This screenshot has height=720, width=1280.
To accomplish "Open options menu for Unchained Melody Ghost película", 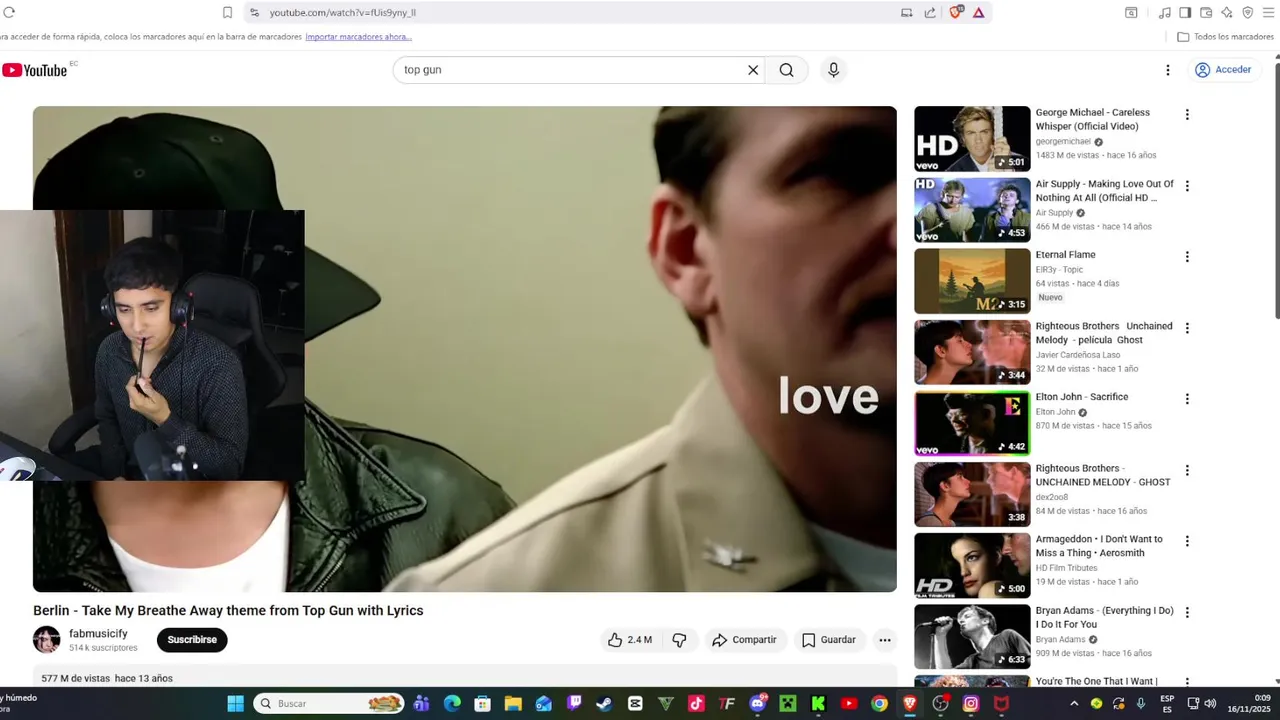I will 1187,328.
